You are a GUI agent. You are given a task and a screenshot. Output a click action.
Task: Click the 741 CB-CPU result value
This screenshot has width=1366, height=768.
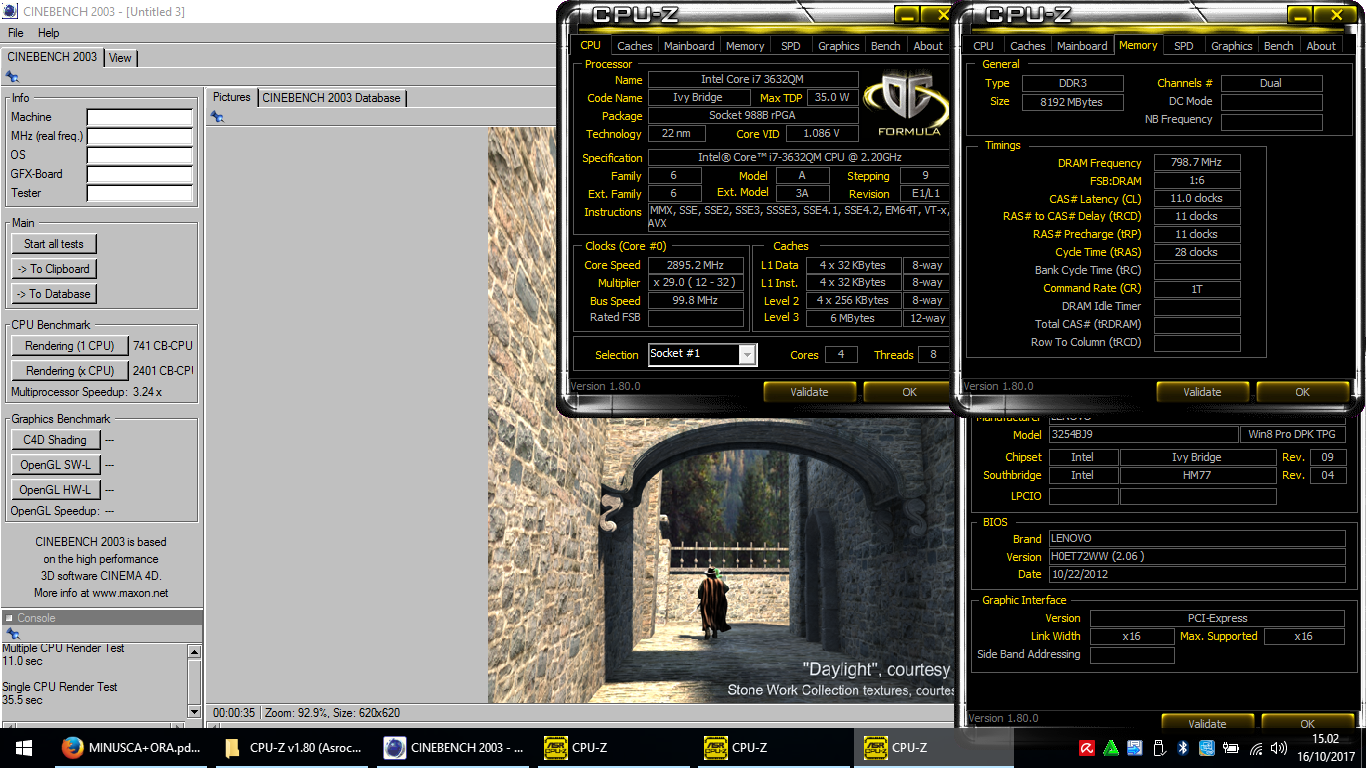coord(163,346)
